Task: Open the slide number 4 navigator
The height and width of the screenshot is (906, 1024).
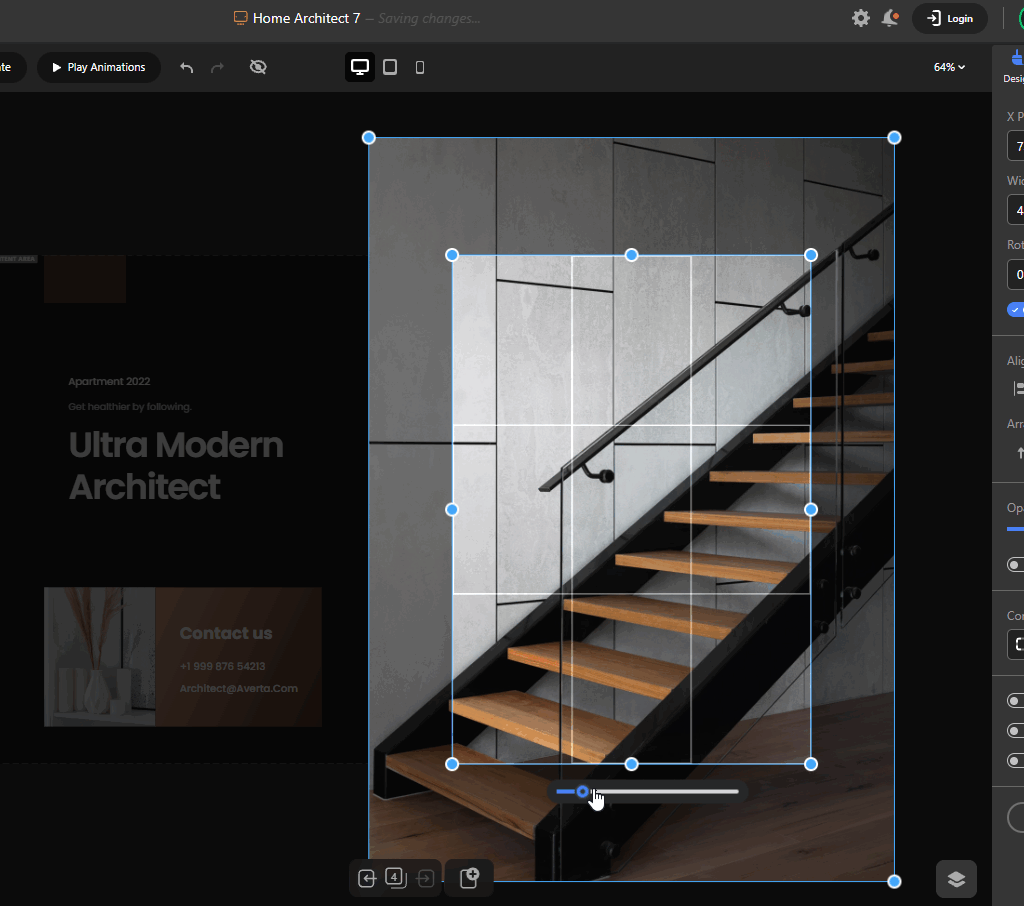Action: (396, 877)
